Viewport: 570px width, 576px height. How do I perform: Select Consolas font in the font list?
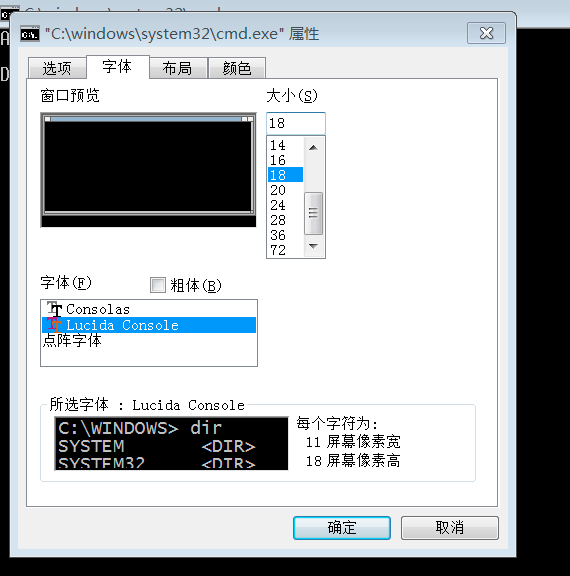(x=149, y=309)
